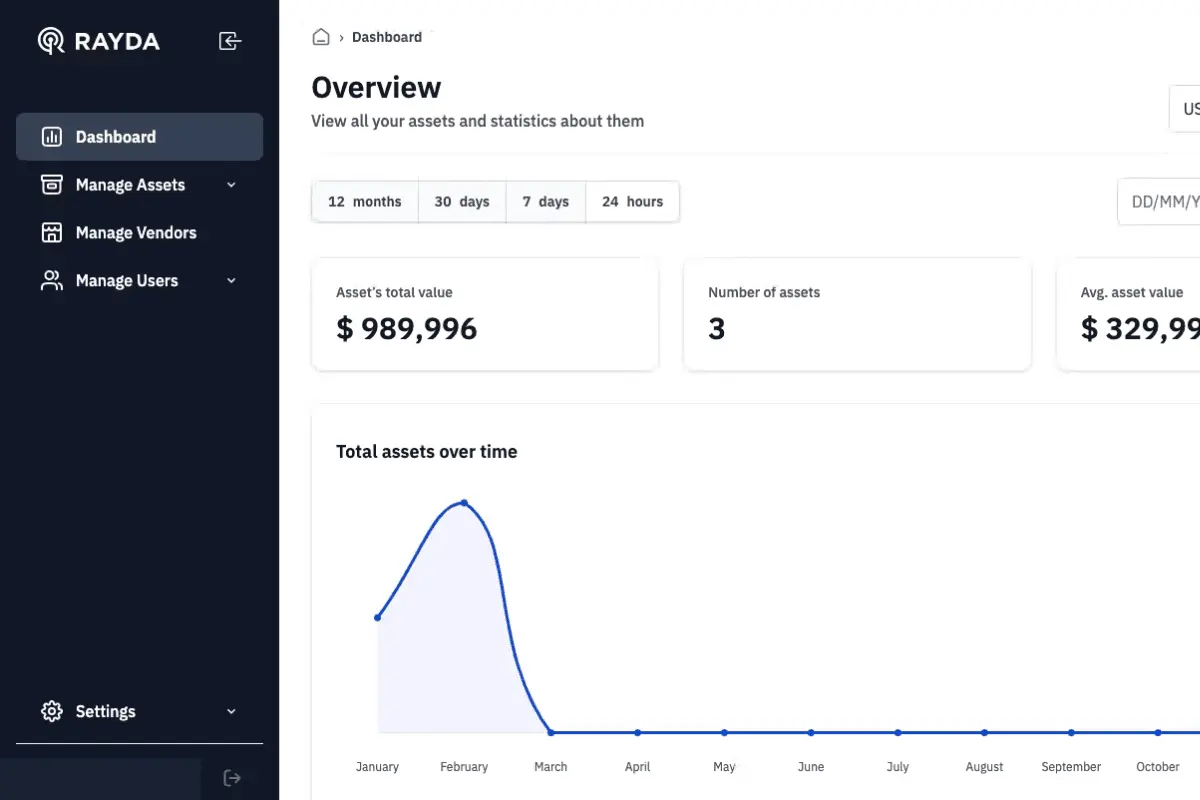Click the August data point on chart
1200x800 pixels.
click(985, 733)
